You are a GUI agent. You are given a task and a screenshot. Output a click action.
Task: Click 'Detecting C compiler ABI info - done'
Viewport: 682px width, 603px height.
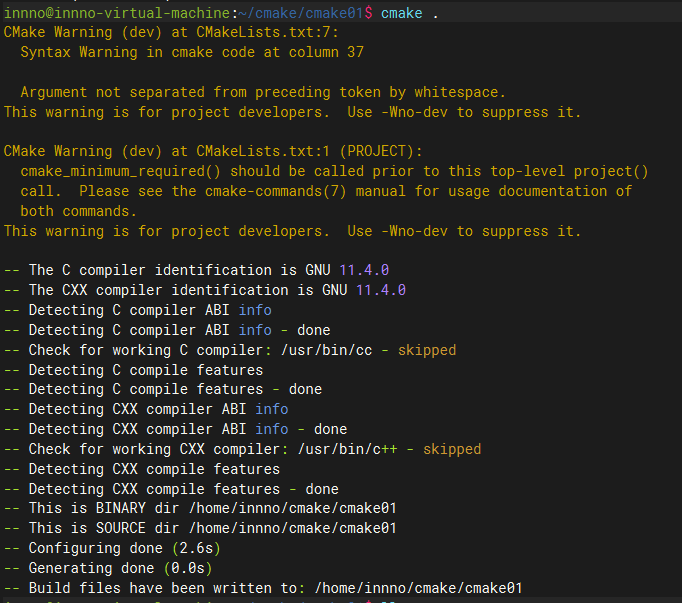167,330
